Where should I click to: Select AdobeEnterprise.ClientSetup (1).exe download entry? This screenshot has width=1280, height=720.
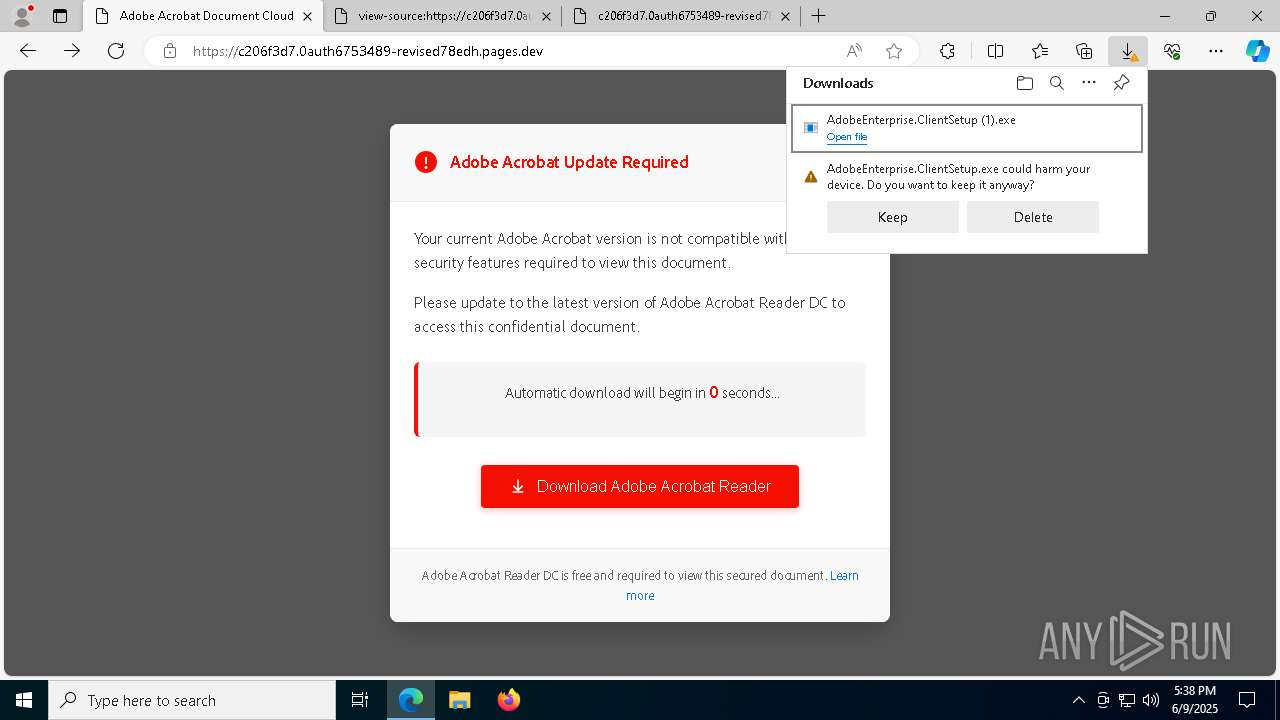click(966, 128)
